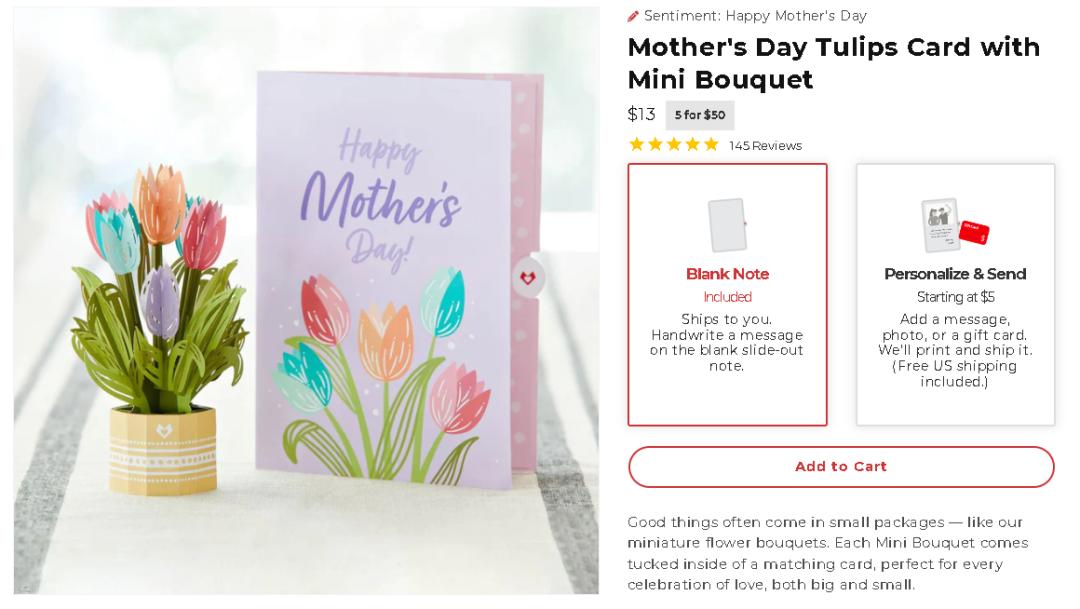The width and height of the screenshot is (1080, 609).
Task: Click the red gift card icon
Action: click(974, 233)
